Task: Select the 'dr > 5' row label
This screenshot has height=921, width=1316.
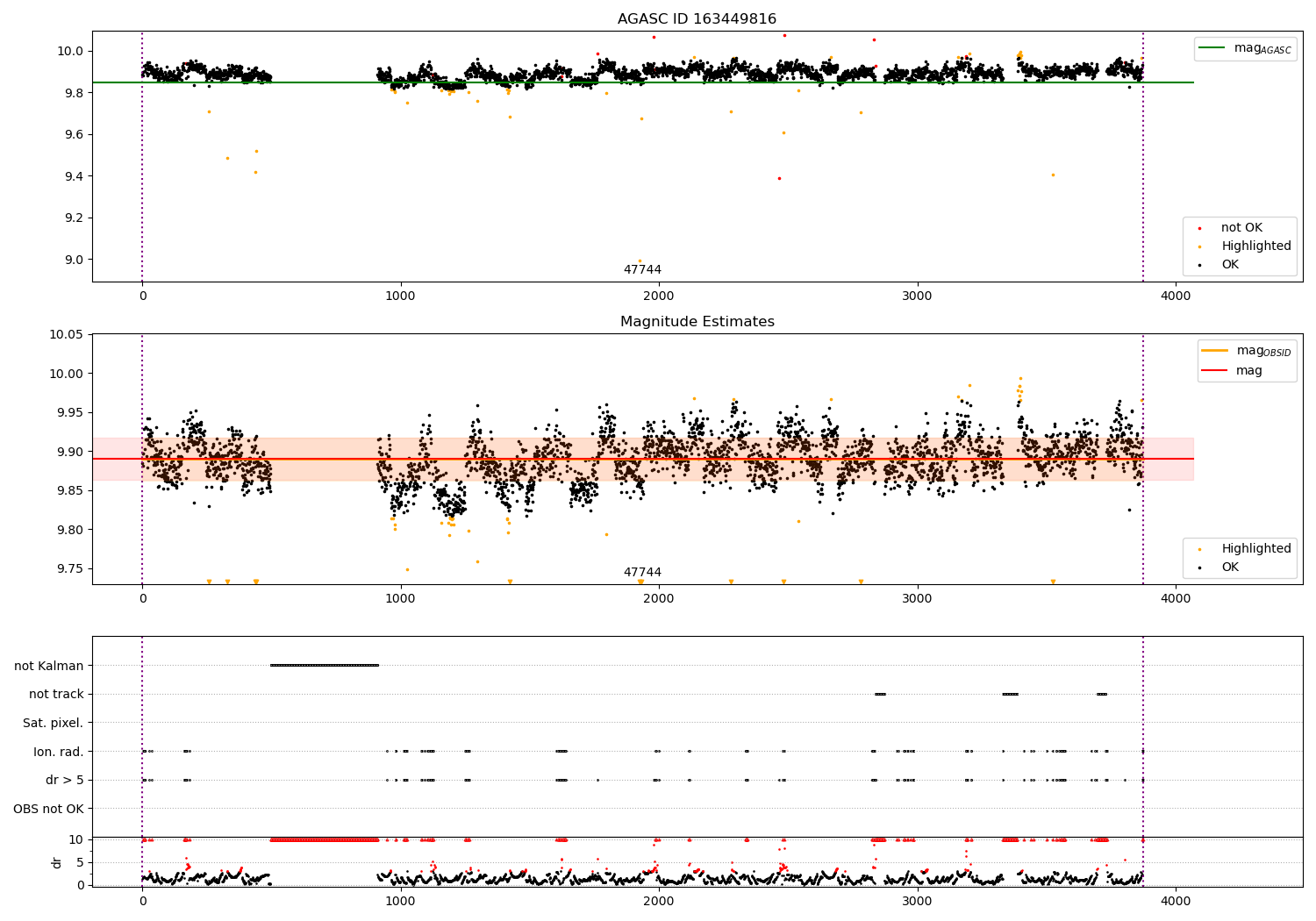Action: pos(65,780)
